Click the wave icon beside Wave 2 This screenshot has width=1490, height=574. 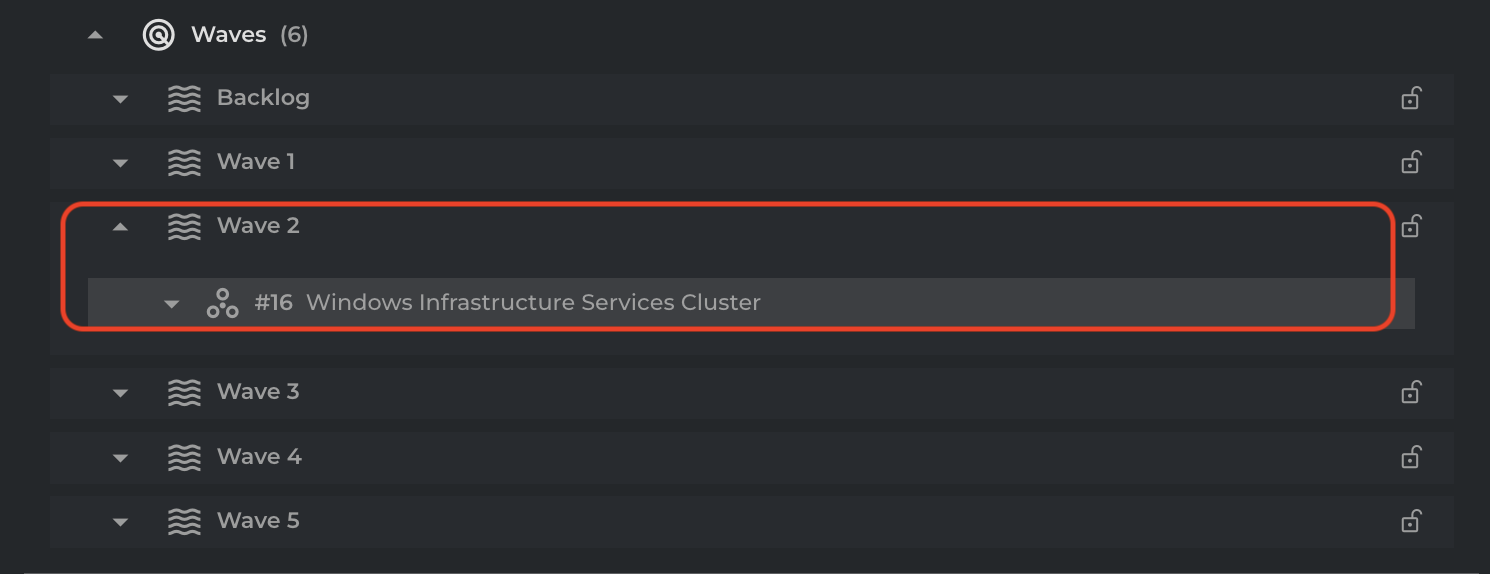click(x=184, y=226)
